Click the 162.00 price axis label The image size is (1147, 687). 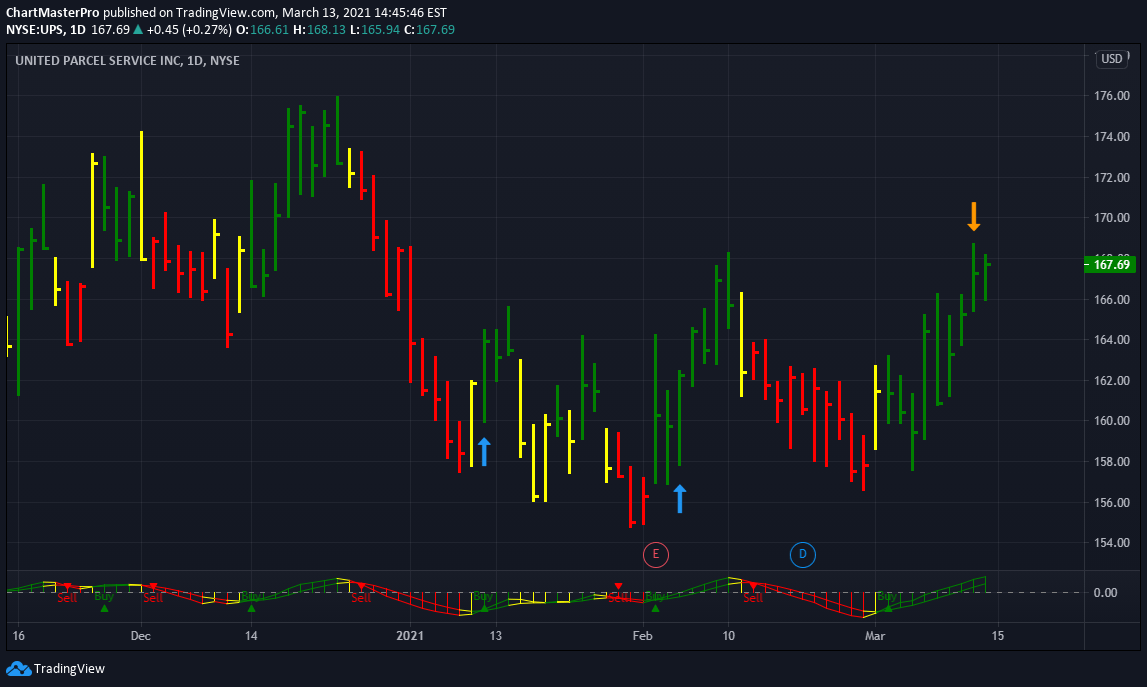[1112, 380]
